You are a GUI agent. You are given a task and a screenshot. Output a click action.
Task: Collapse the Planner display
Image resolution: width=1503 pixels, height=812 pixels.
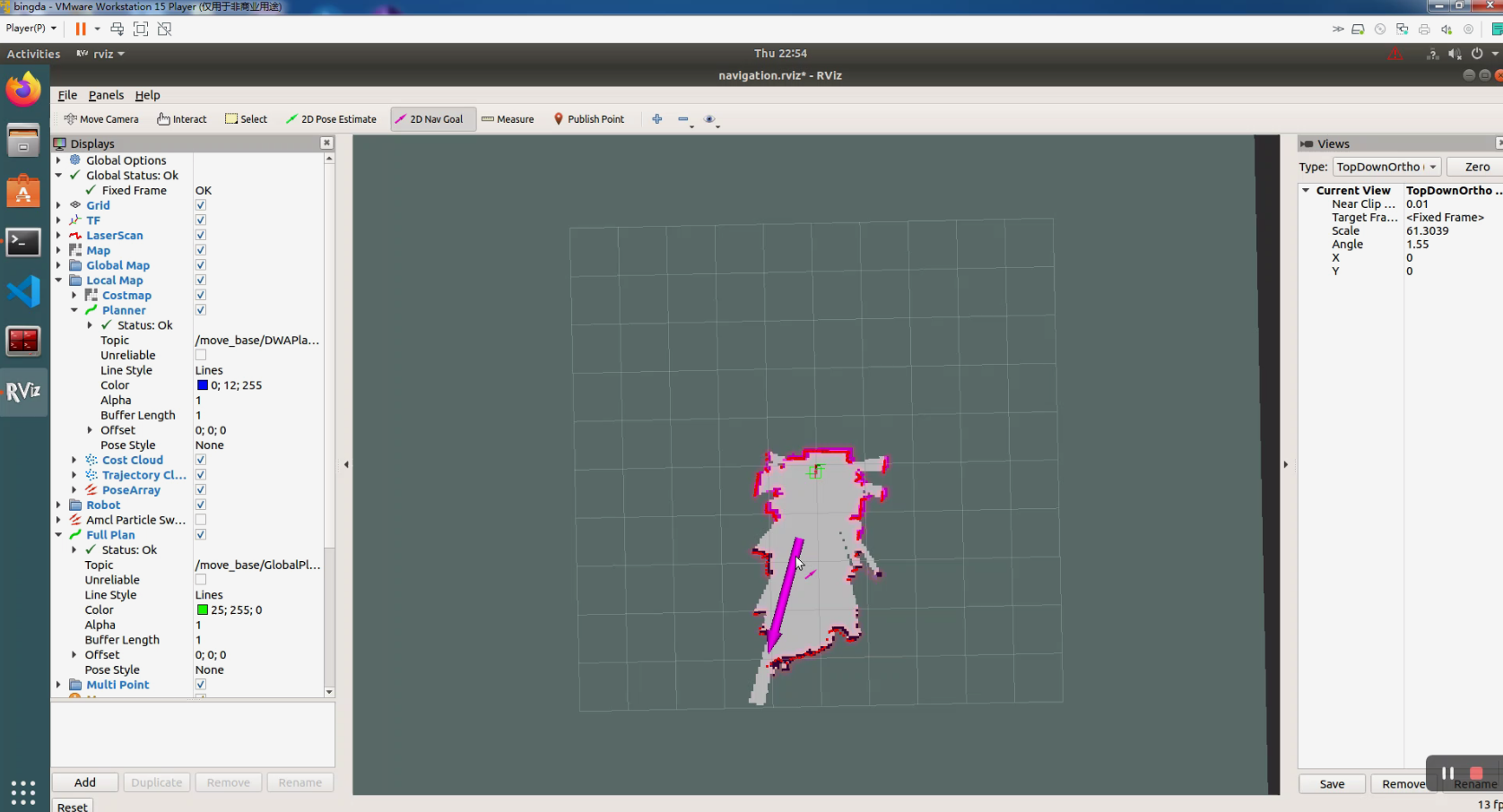(74, 310)
